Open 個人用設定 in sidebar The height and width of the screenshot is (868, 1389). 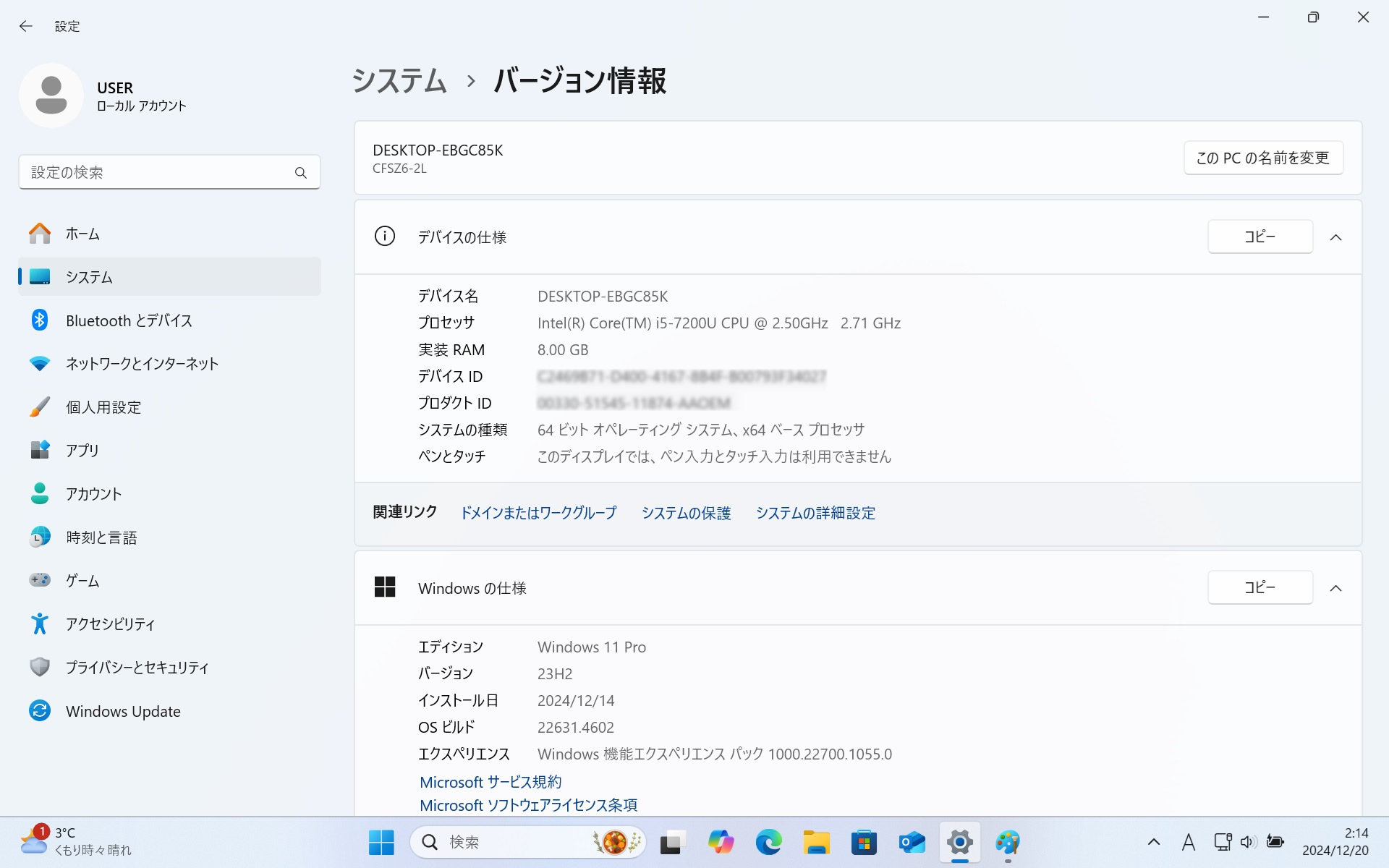169,407
